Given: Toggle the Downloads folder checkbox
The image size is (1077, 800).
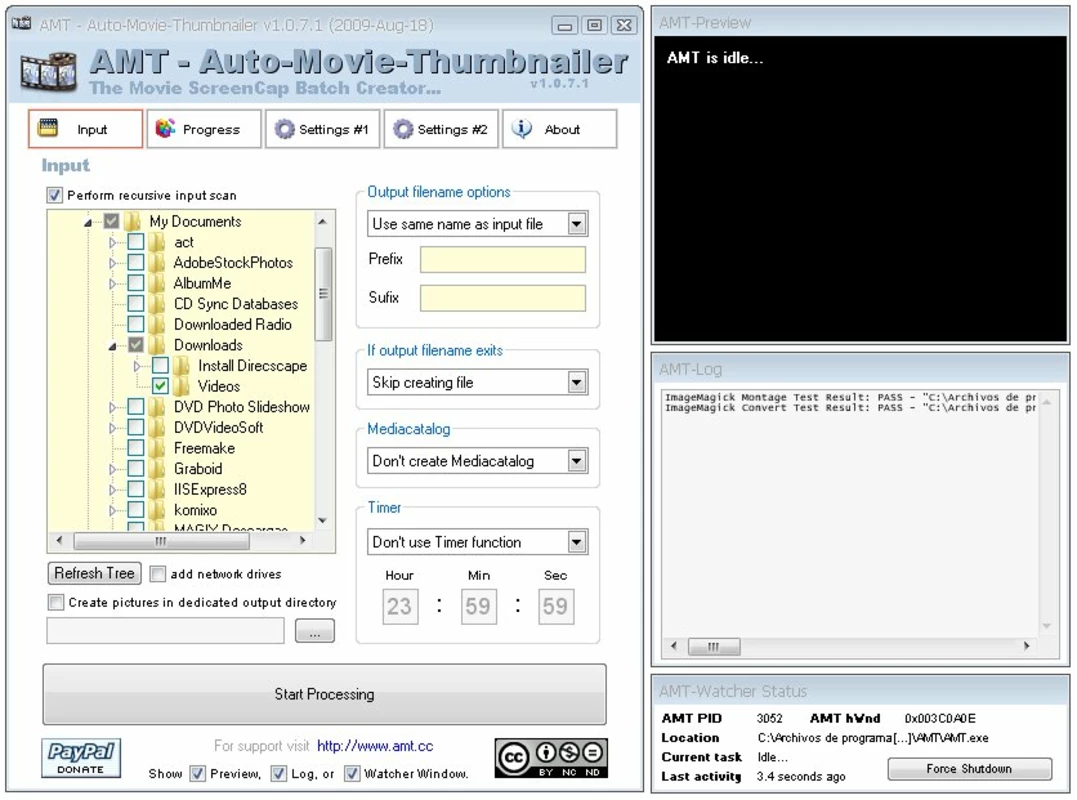Looking at the screenshot, I should point(136,345).
